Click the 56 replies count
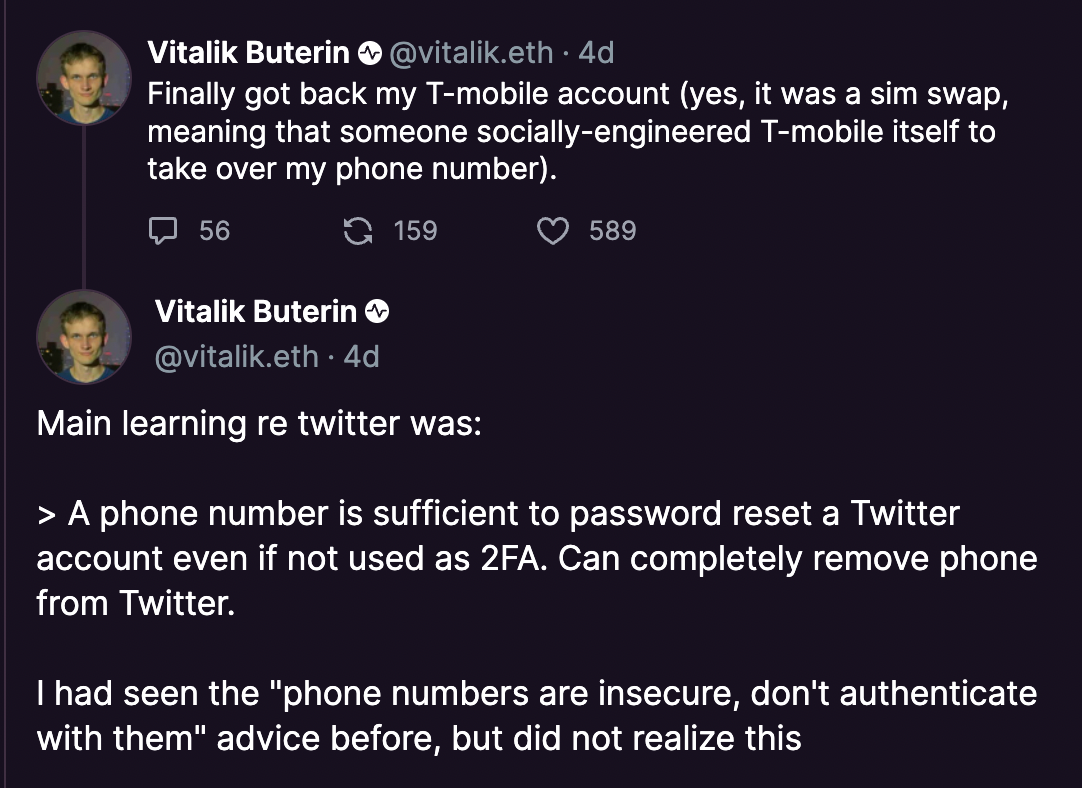This screenshot has width=1082, height=788. (215, 230)
